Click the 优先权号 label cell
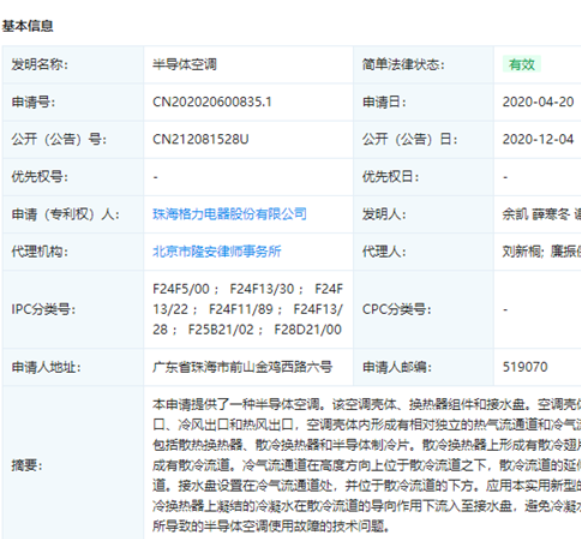 point(73,177)
